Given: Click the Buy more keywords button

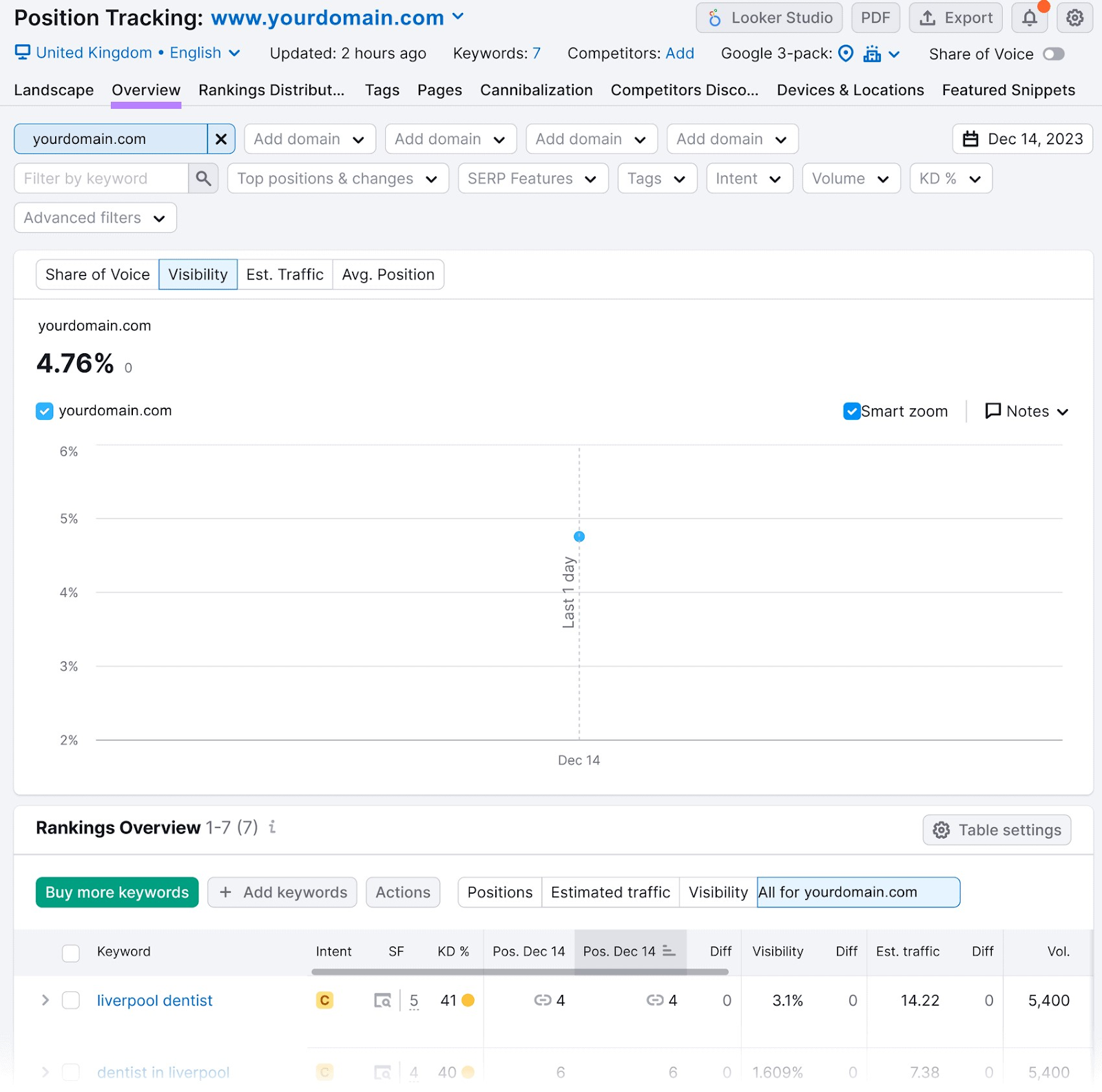Looking at the screenshot, I should pyautogui.click(x=116, y=892).
